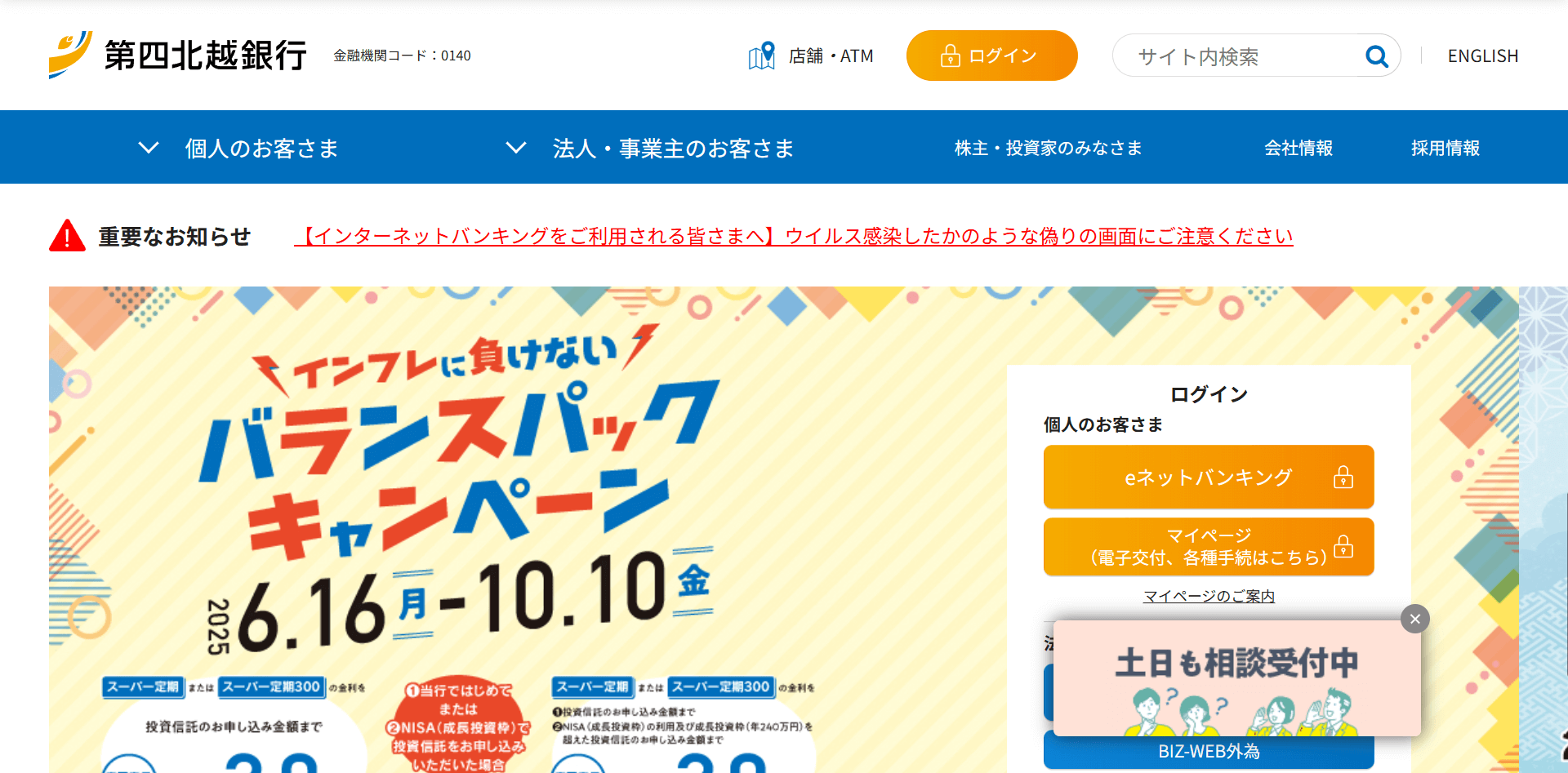Image resolution: width=1568 pixels, height=773 pixels.
Task: Open 採用情報 page
Action: 1445,148
